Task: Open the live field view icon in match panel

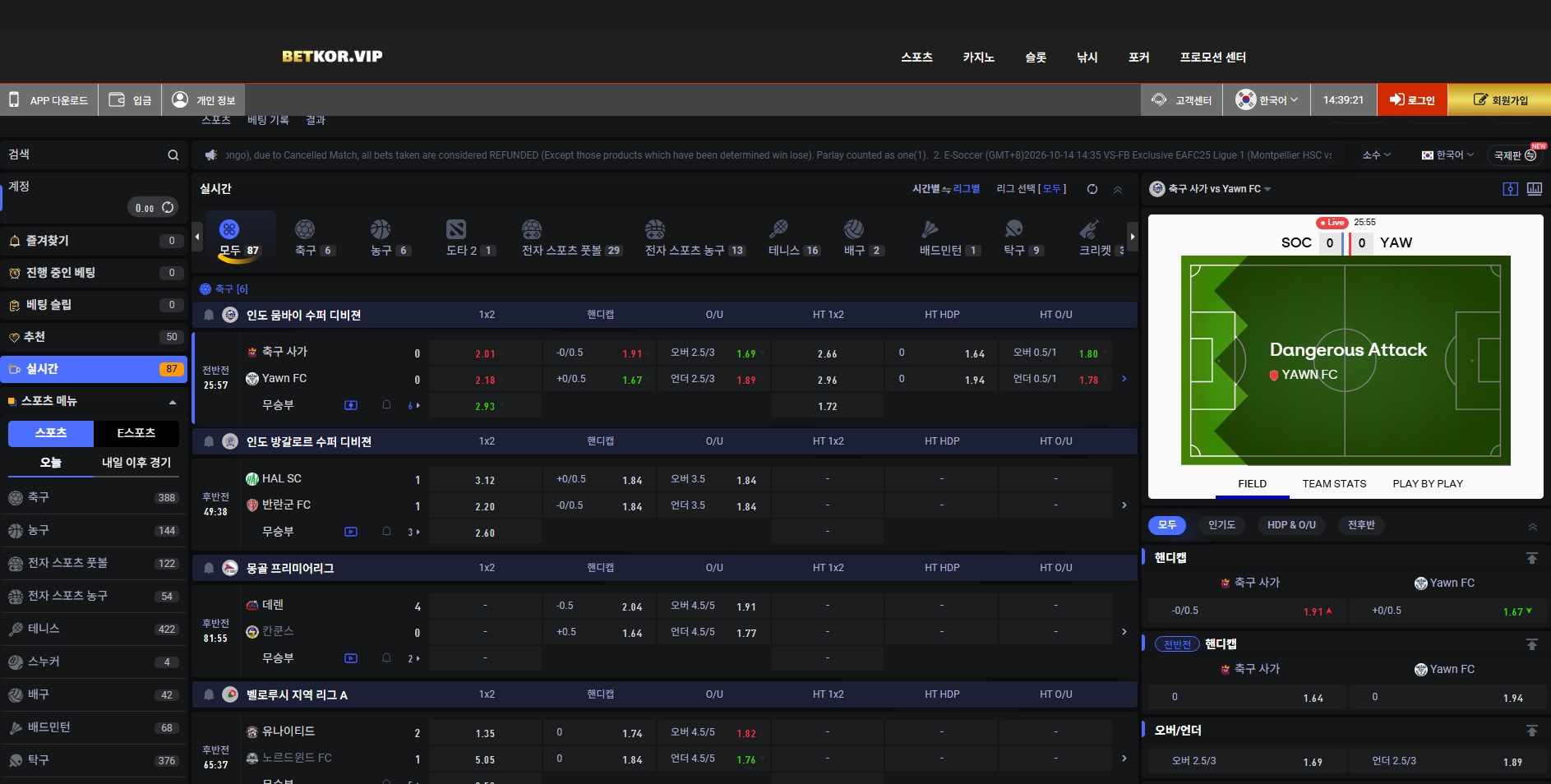Action: click(x=1510, y=188)
